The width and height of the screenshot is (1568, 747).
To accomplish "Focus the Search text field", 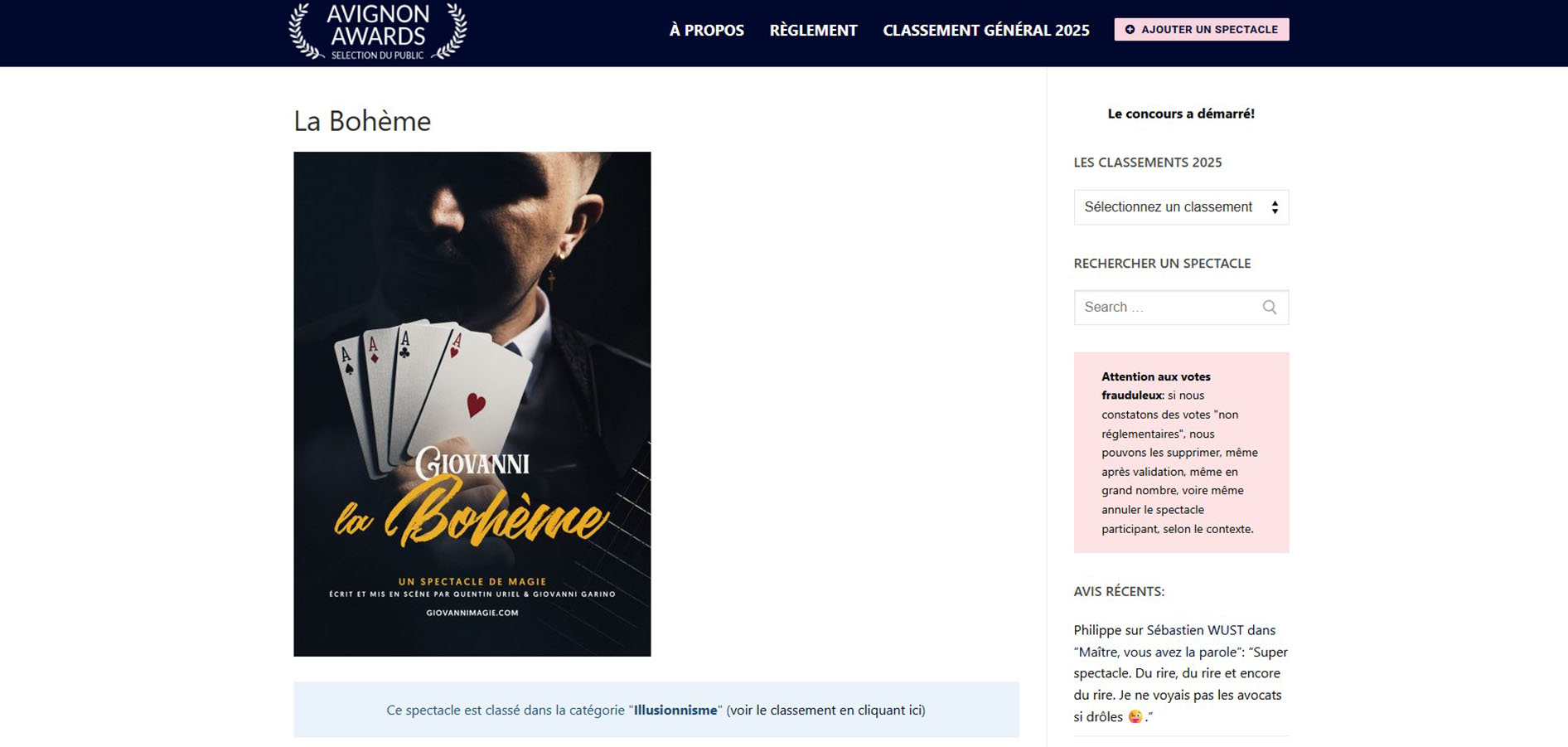I will [1167, 308].
